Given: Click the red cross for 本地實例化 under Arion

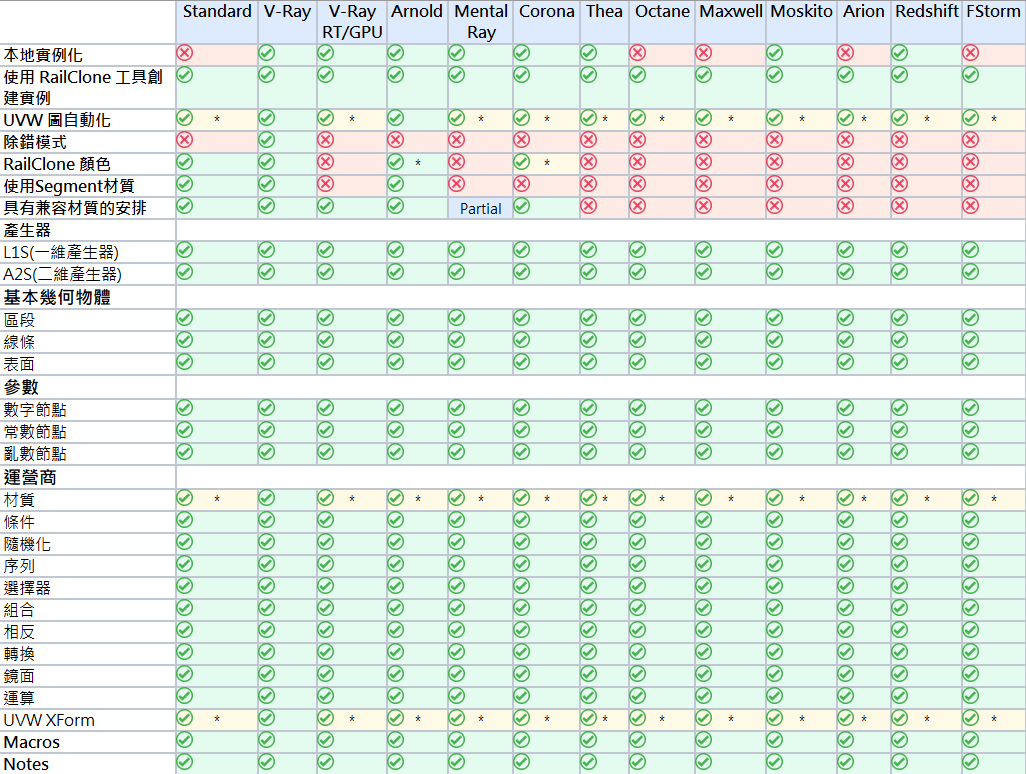Looking at the screenshot, I should [845, 53].
